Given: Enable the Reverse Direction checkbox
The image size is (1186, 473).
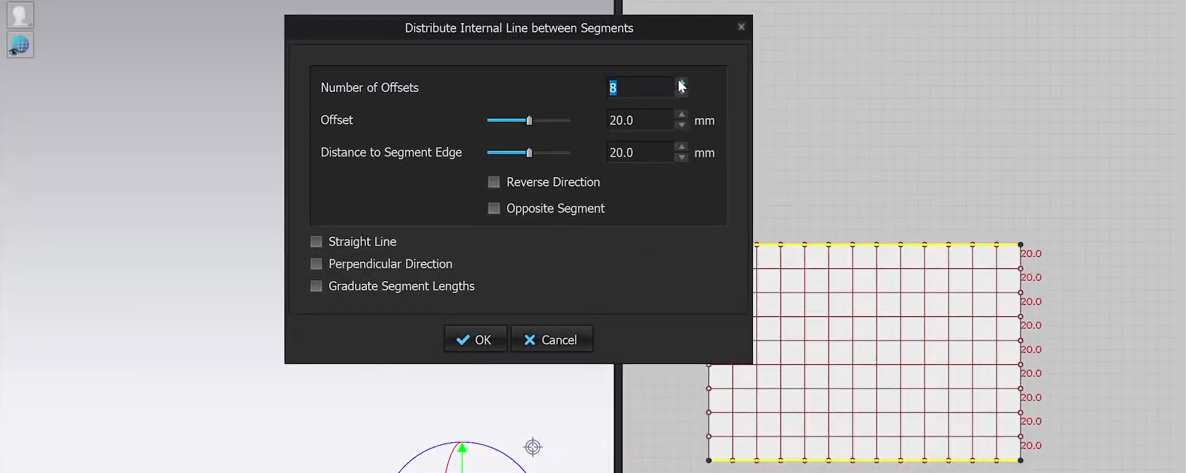Looking at the screenshot, I should click(494, 182).
